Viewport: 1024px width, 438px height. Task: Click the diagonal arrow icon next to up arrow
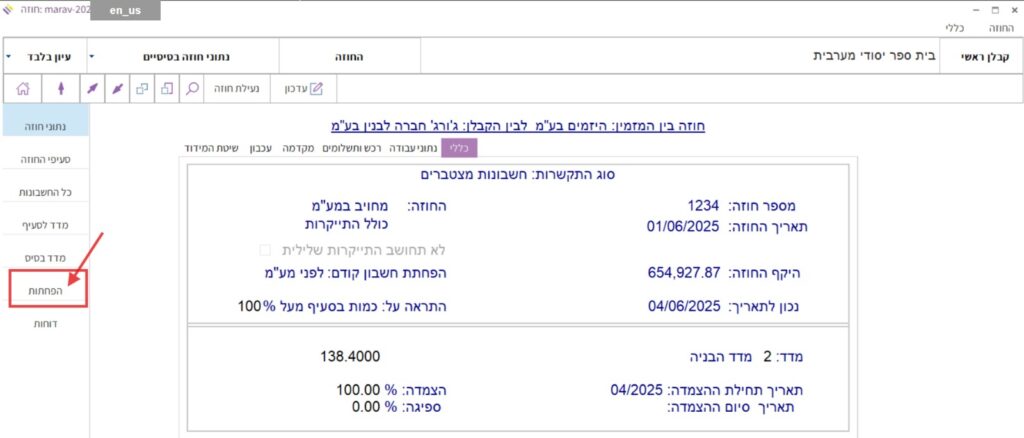tap(92, 89)
